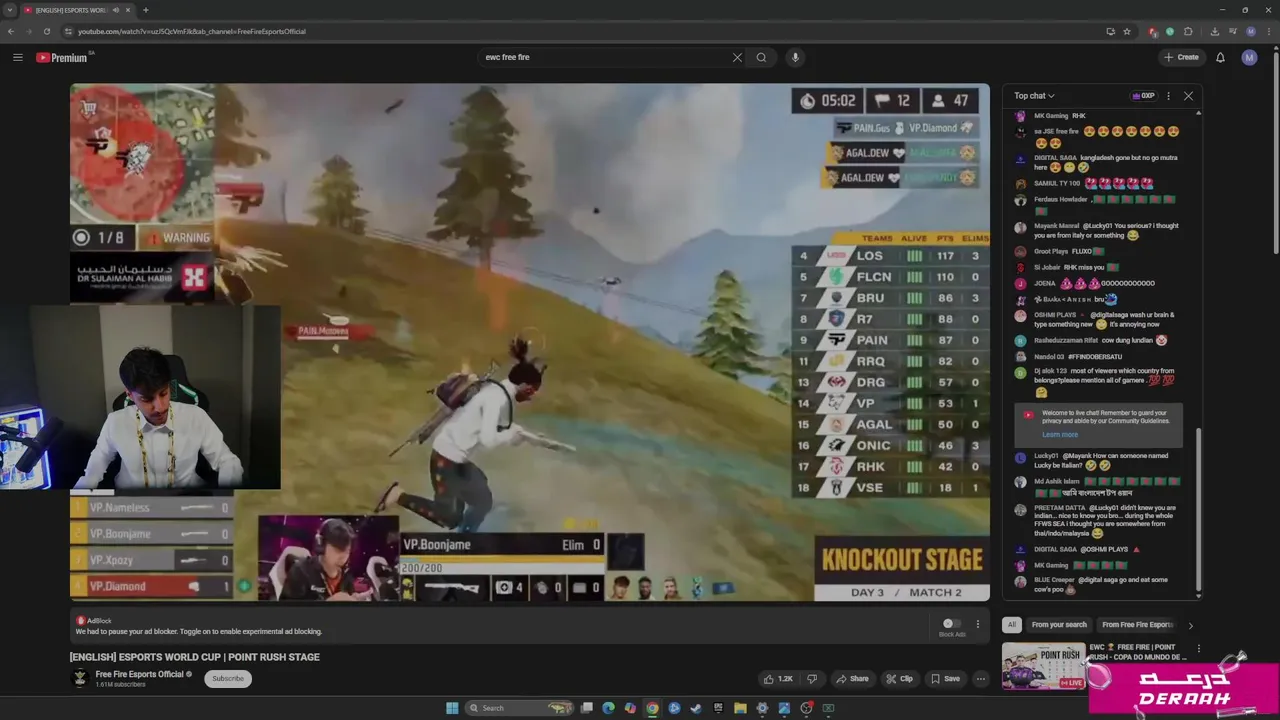Reload the page
The height and width of the screenshot is (720, 1280).
coord(46,31)
